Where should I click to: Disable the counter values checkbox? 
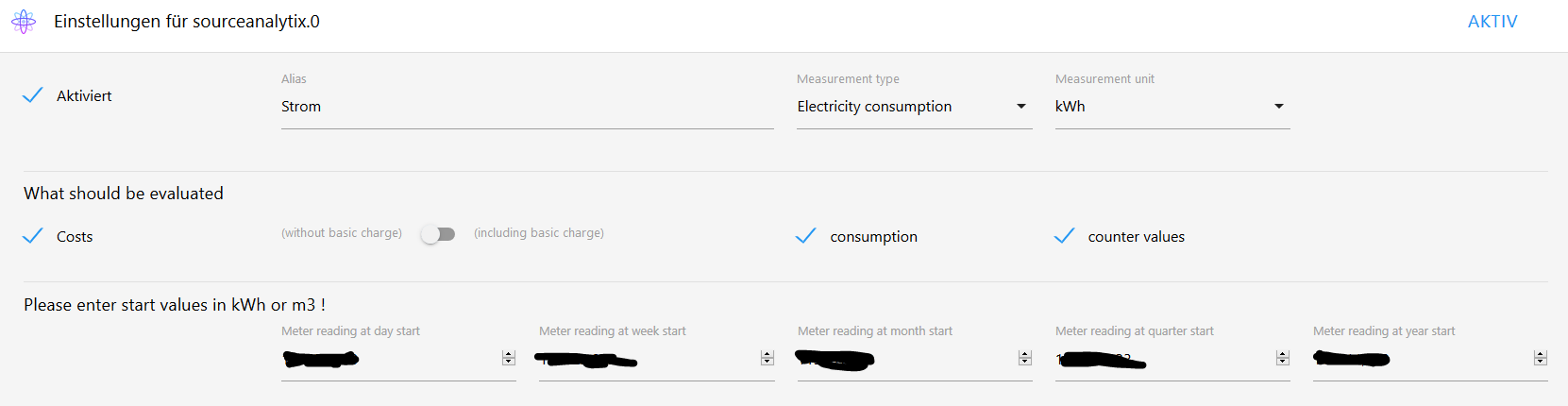point(1065,236)
